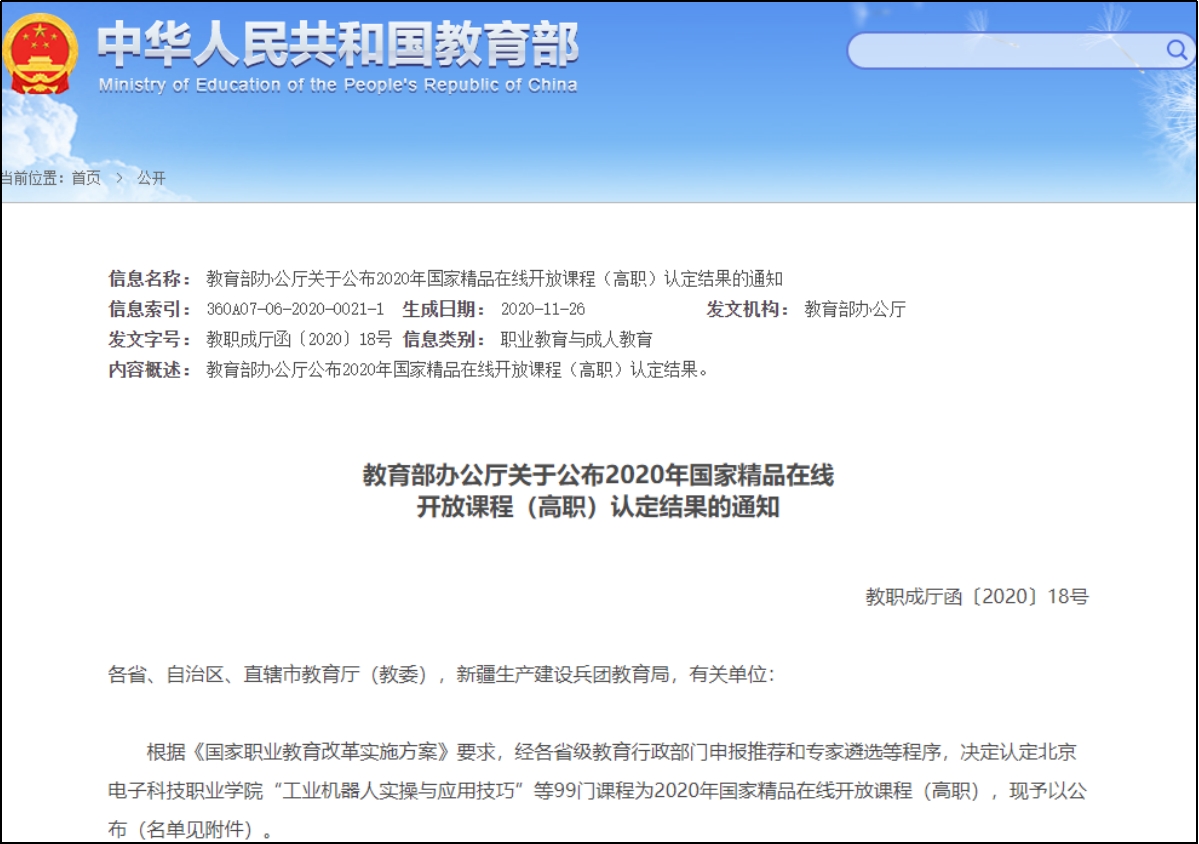Click the issuing agency value 教育部办公厅
Screen dimensions: 1199x844
click(855, 309)
